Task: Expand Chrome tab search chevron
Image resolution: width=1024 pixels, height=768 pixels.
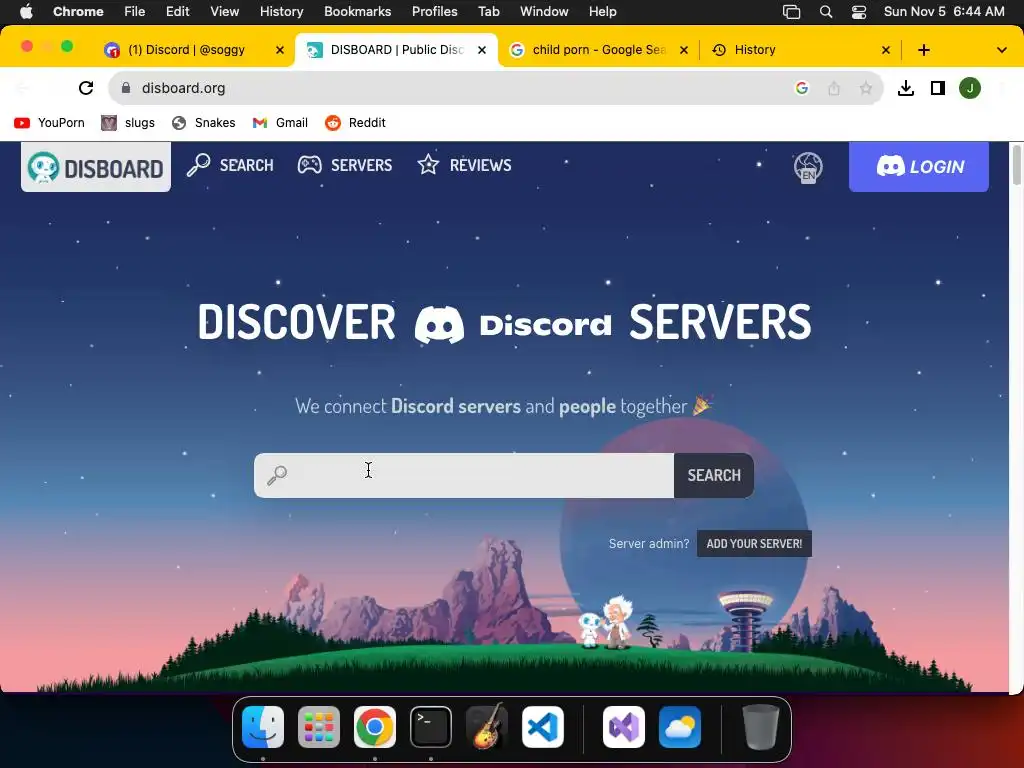Action: point(1002,50)
